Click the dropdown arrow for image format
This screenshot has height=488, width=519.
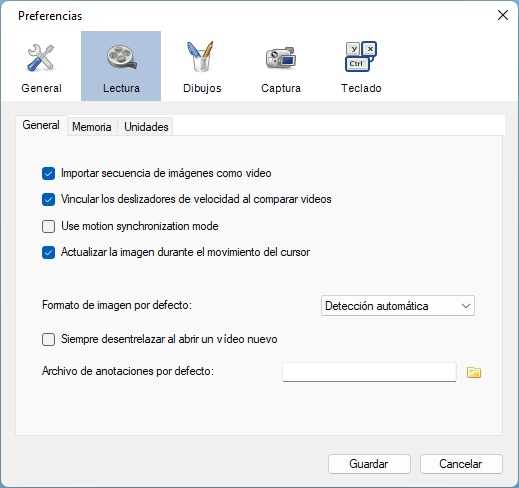[466, 306]
